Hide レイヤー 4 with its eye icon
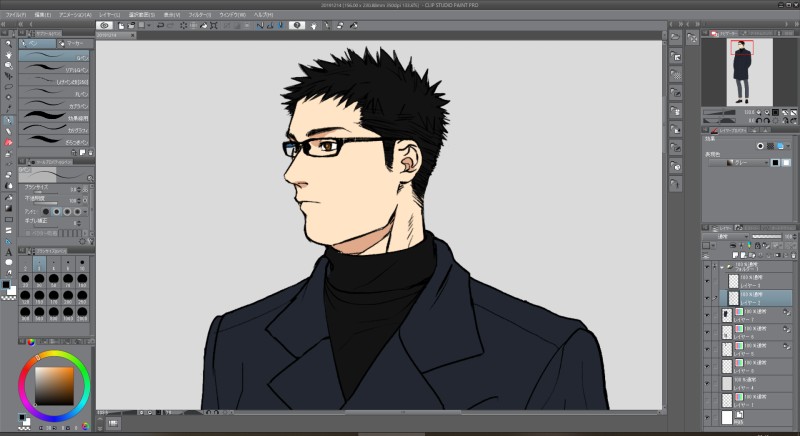This screenshot has height=436, width=800. 707,383
